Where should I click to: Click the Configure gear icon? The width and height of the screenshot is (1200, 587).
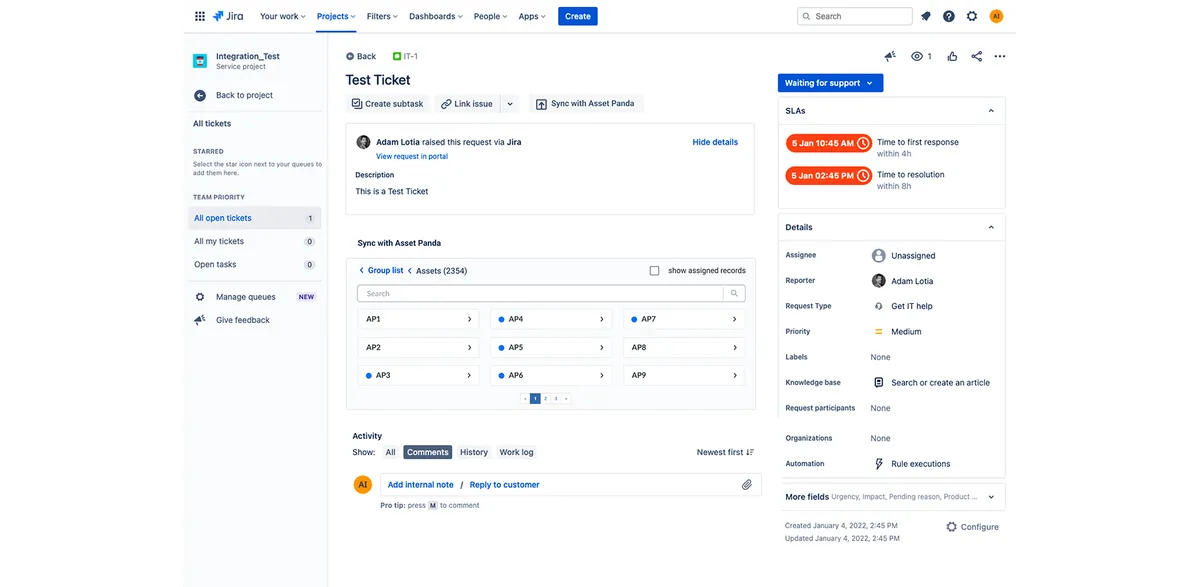[952, 527]
